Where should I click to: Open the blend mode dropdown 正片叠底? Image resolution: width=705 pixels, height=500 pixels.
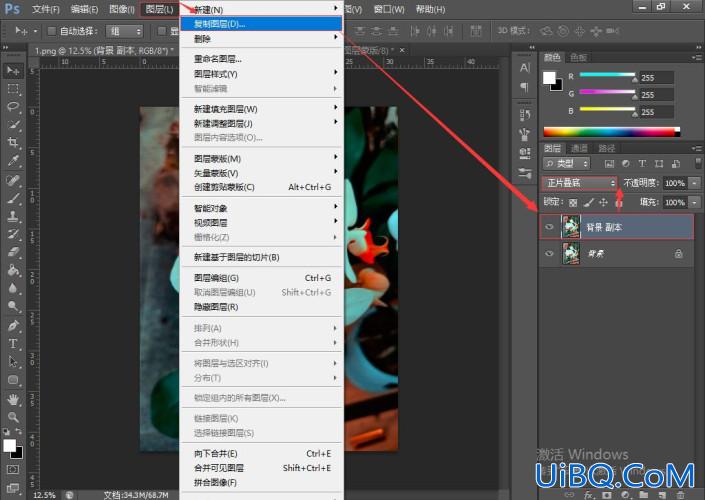[x=580, y=183]
